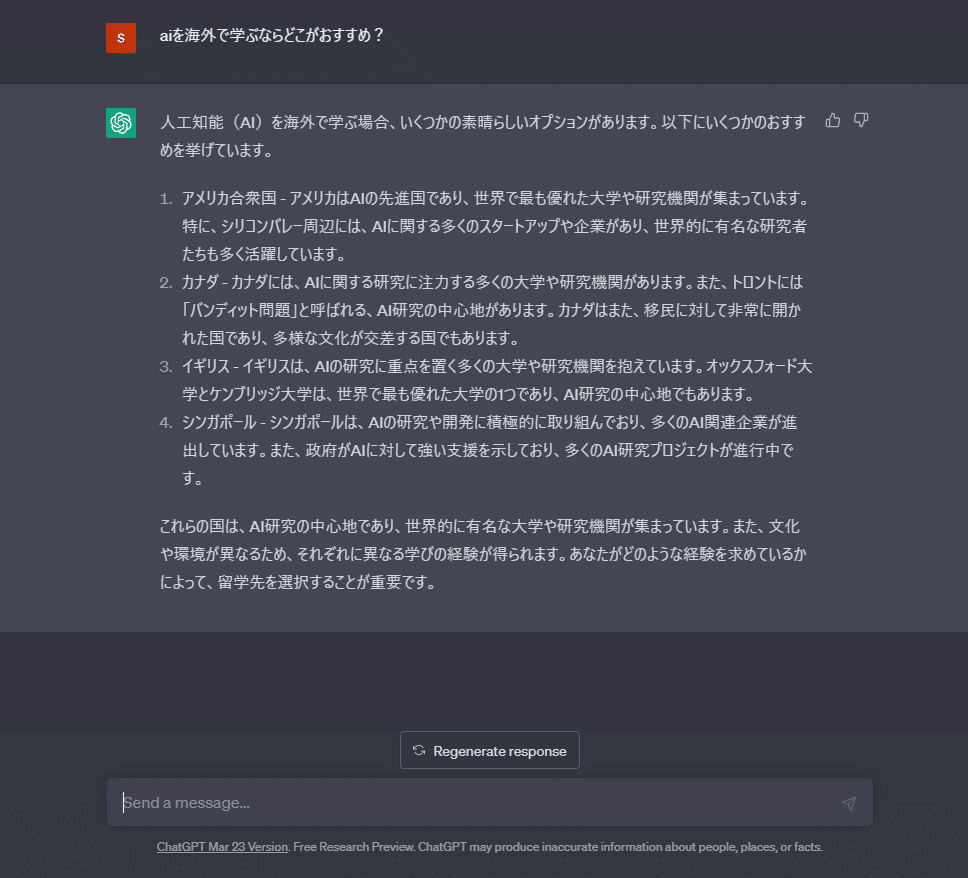The image size is (968, 878).
Task: Click the paper plane send icon
Action: point(849,803)
